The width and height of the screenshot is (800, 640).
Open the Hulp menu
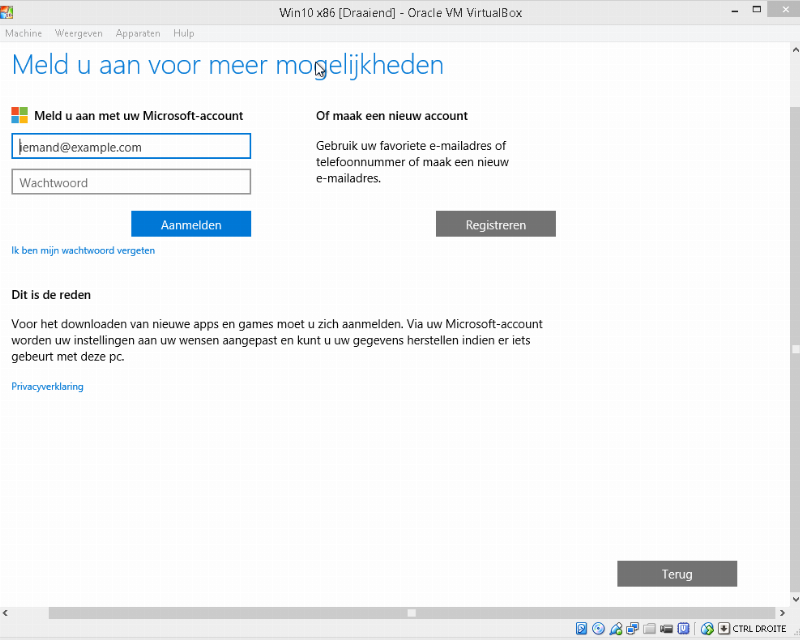(x=184, y=33)
